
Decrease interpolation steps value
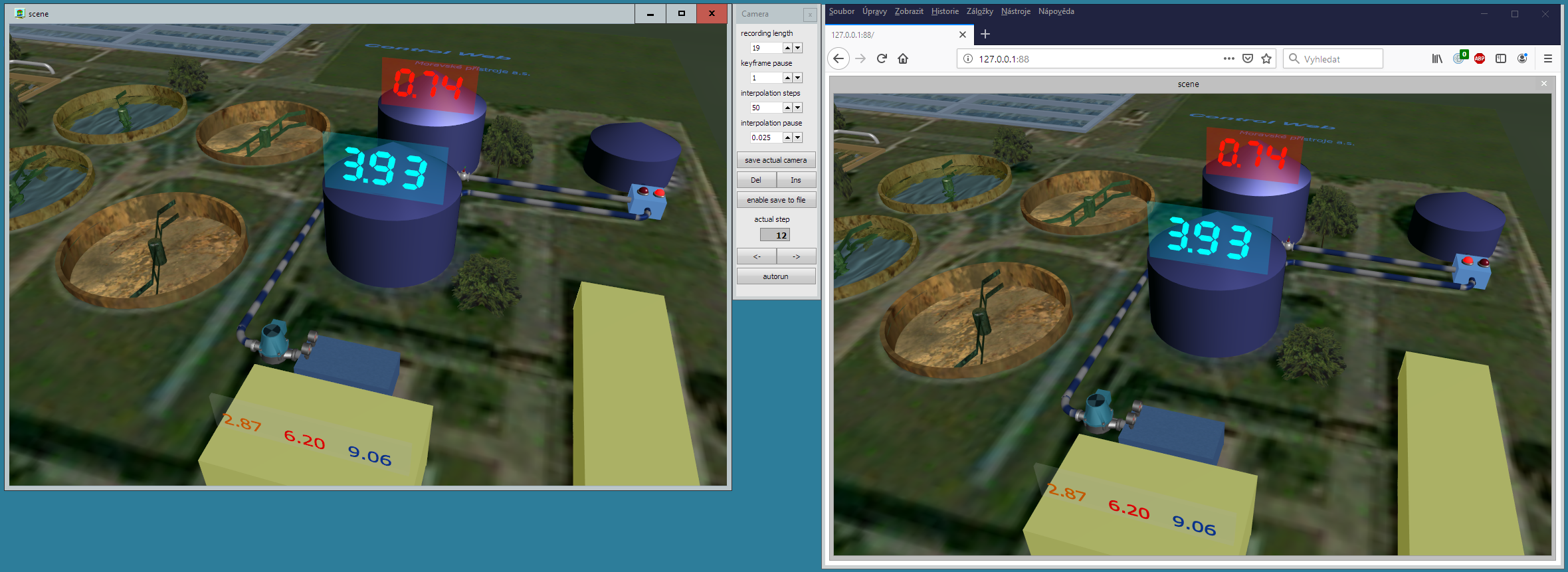[x=798, y=108]
